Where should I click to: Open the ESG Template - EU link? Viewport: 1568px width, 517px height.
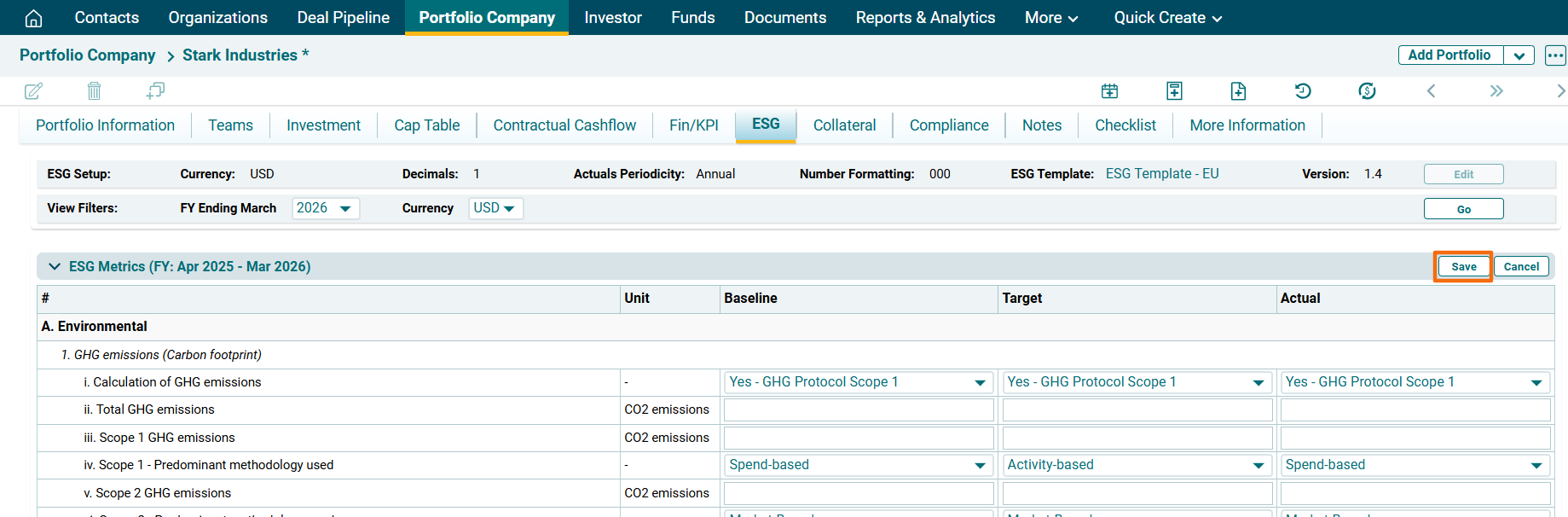[x=1161, y=174]
